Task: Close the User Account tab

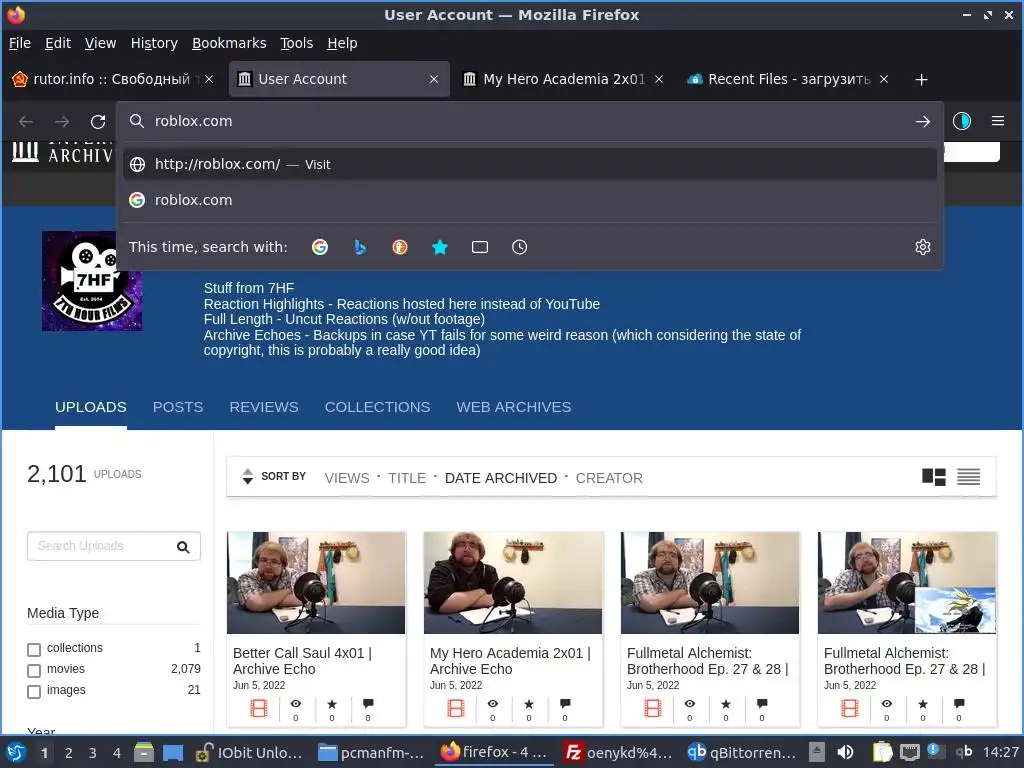Action: [x=434, y=79]
